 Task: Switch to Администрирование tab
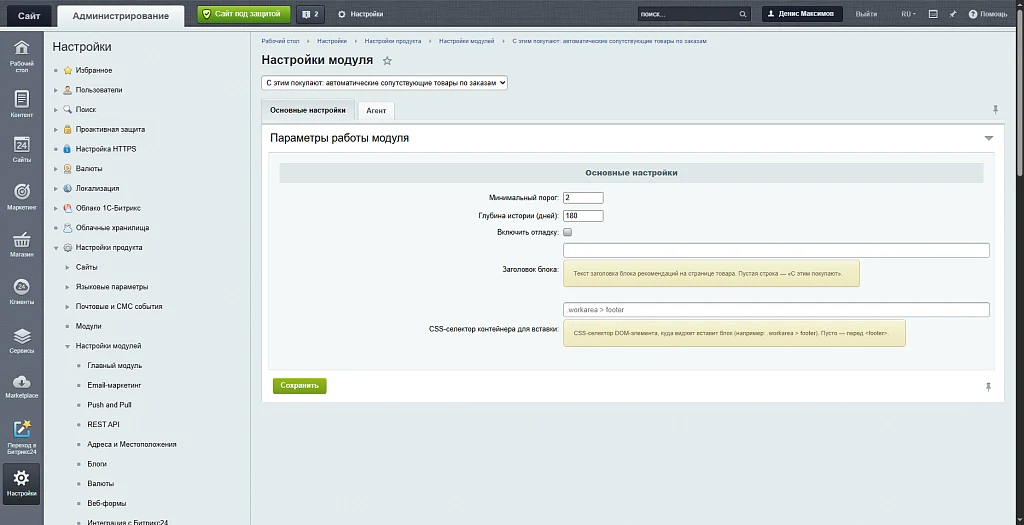121,16
